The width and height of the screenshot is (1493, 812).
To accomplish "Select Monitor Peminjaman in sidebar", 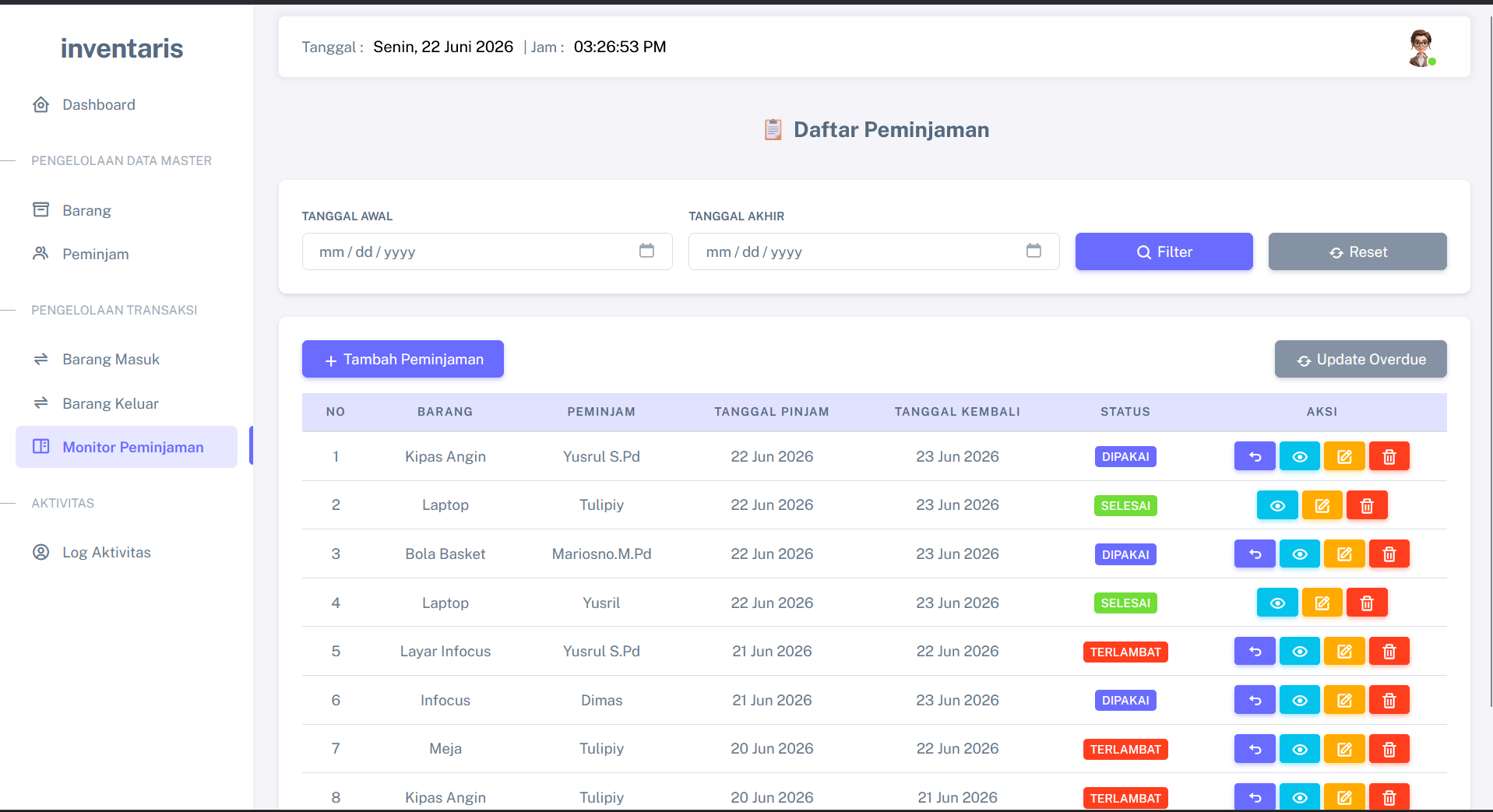I will (126, 447).
